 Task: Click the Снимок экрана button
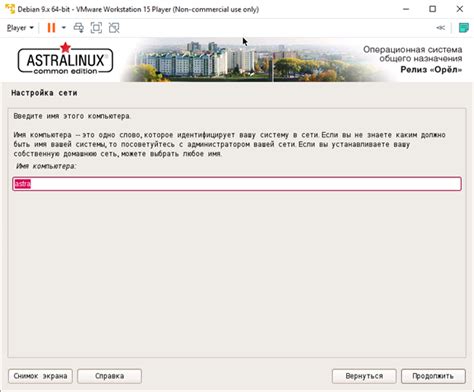coord(40,376)
